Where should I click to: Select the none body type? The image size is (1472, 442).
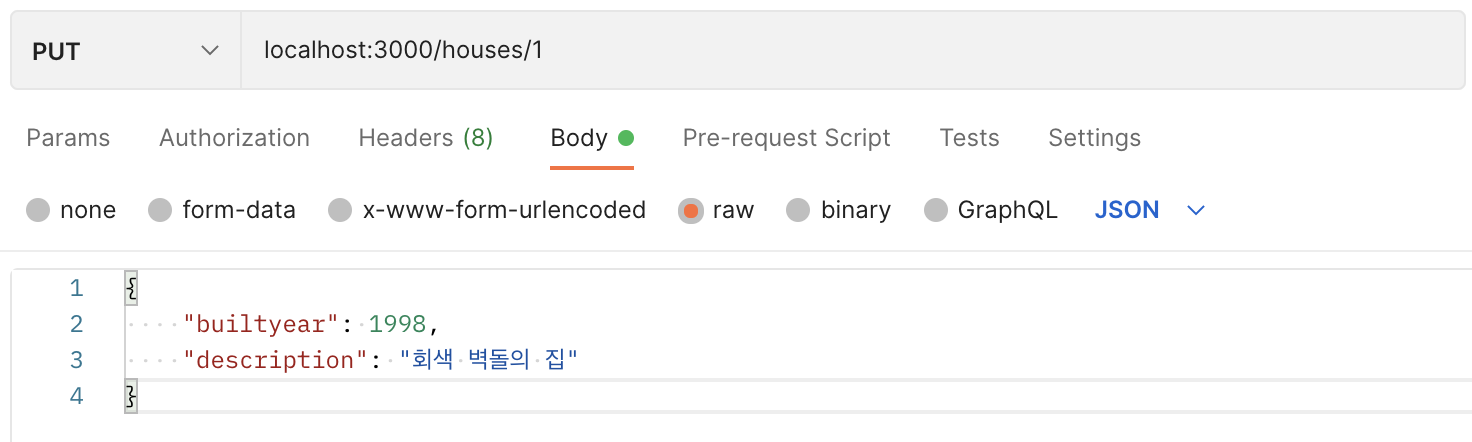pyautogui.click(x=38, y=211)
